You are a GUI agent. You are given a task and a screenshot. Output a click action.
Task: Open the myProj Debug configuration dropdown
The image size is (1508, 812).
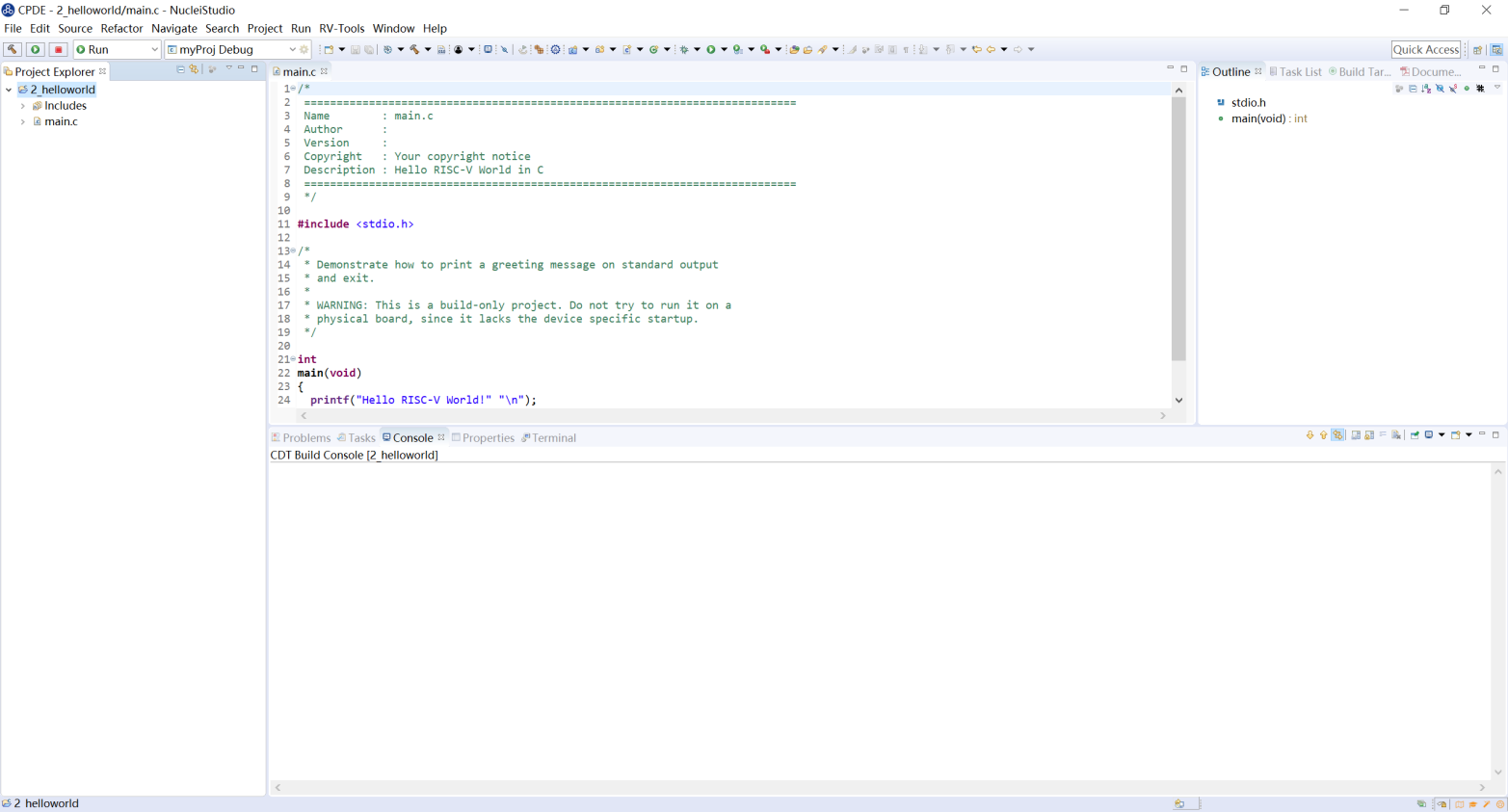[x=292, y=49]
